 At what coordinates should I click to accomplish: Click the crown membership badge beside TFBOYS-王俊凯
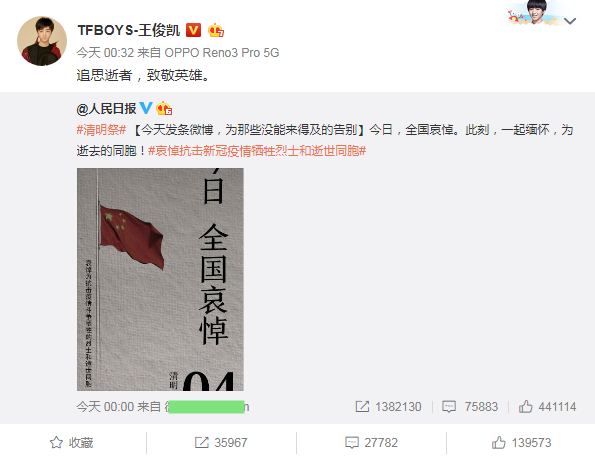(216, 30)
